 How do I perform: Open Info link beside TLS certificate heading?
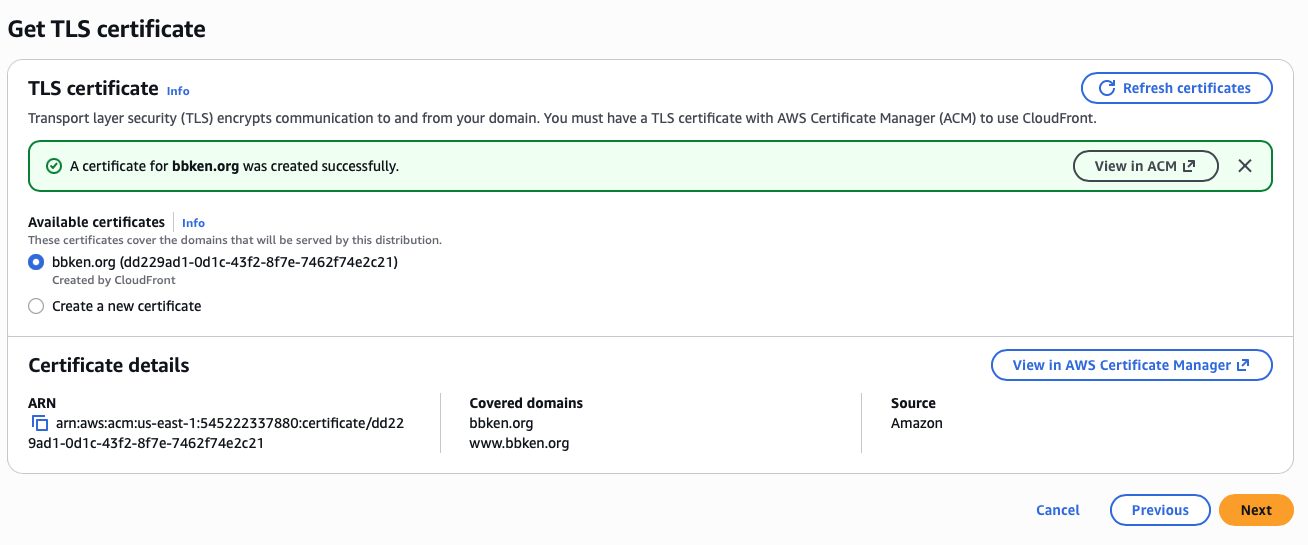click(x=178, y=91)
